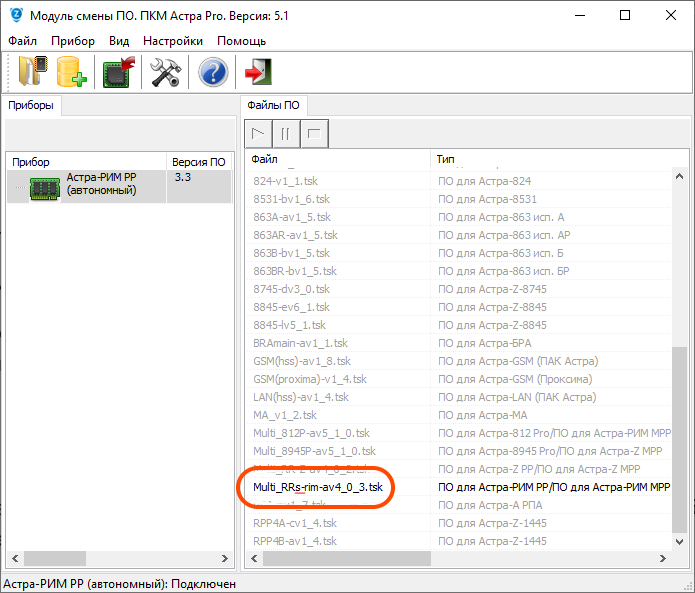Open the Прибор menu

73,41
